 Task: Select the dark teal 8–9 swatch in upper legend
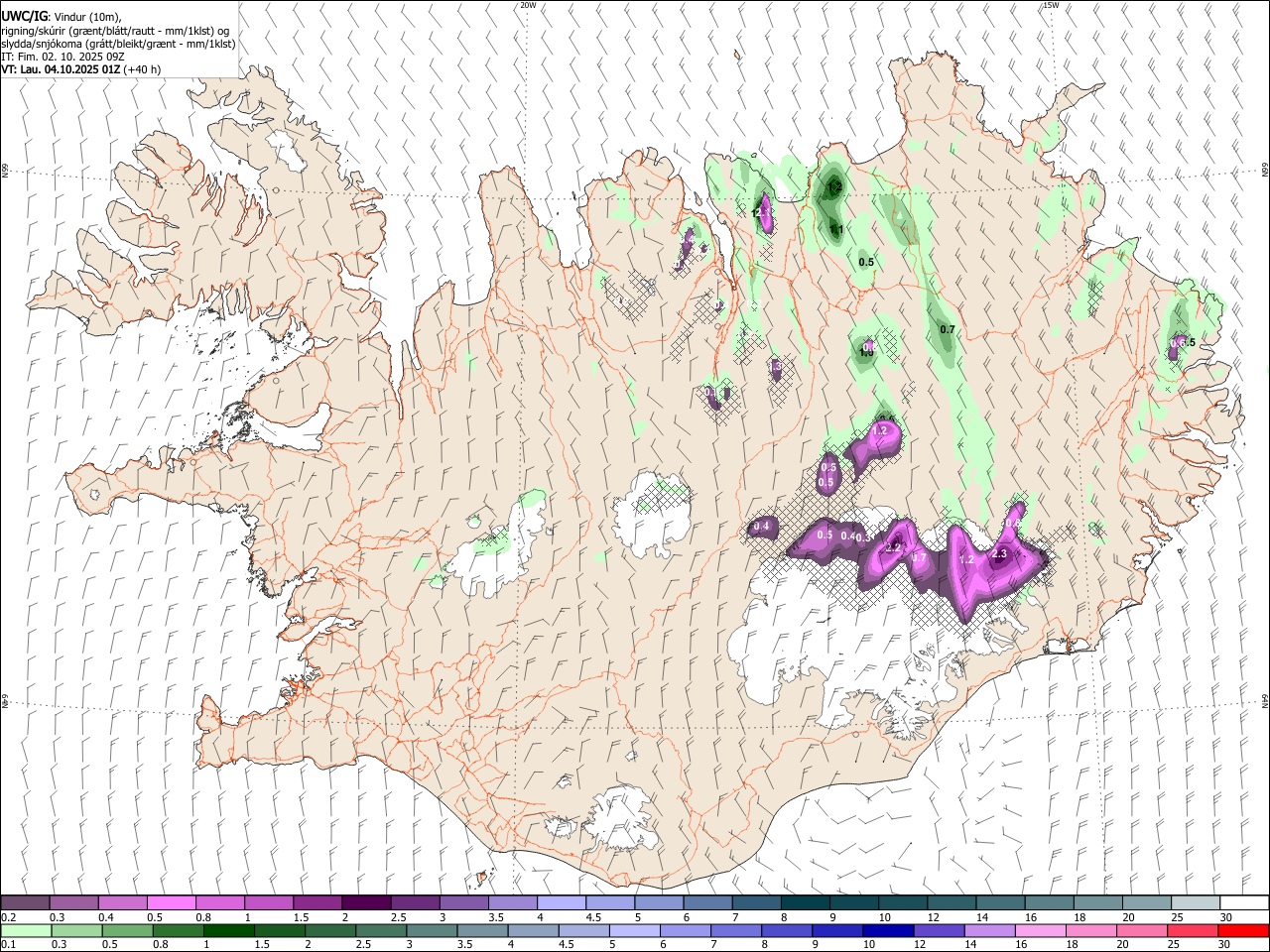pos(805,903)
